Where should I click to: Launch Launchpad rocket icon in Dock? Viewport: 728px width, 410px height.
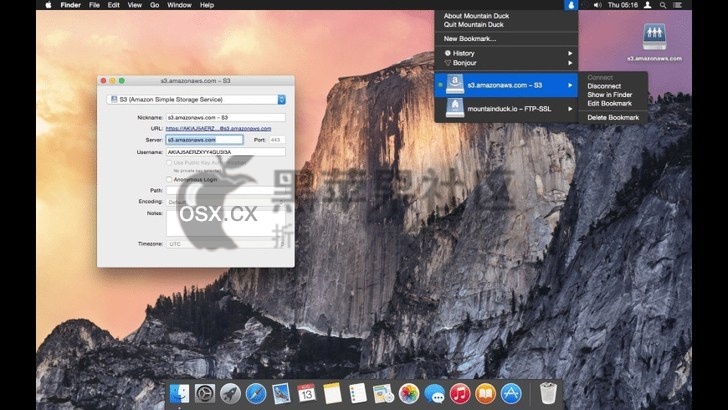coord(230,394)
